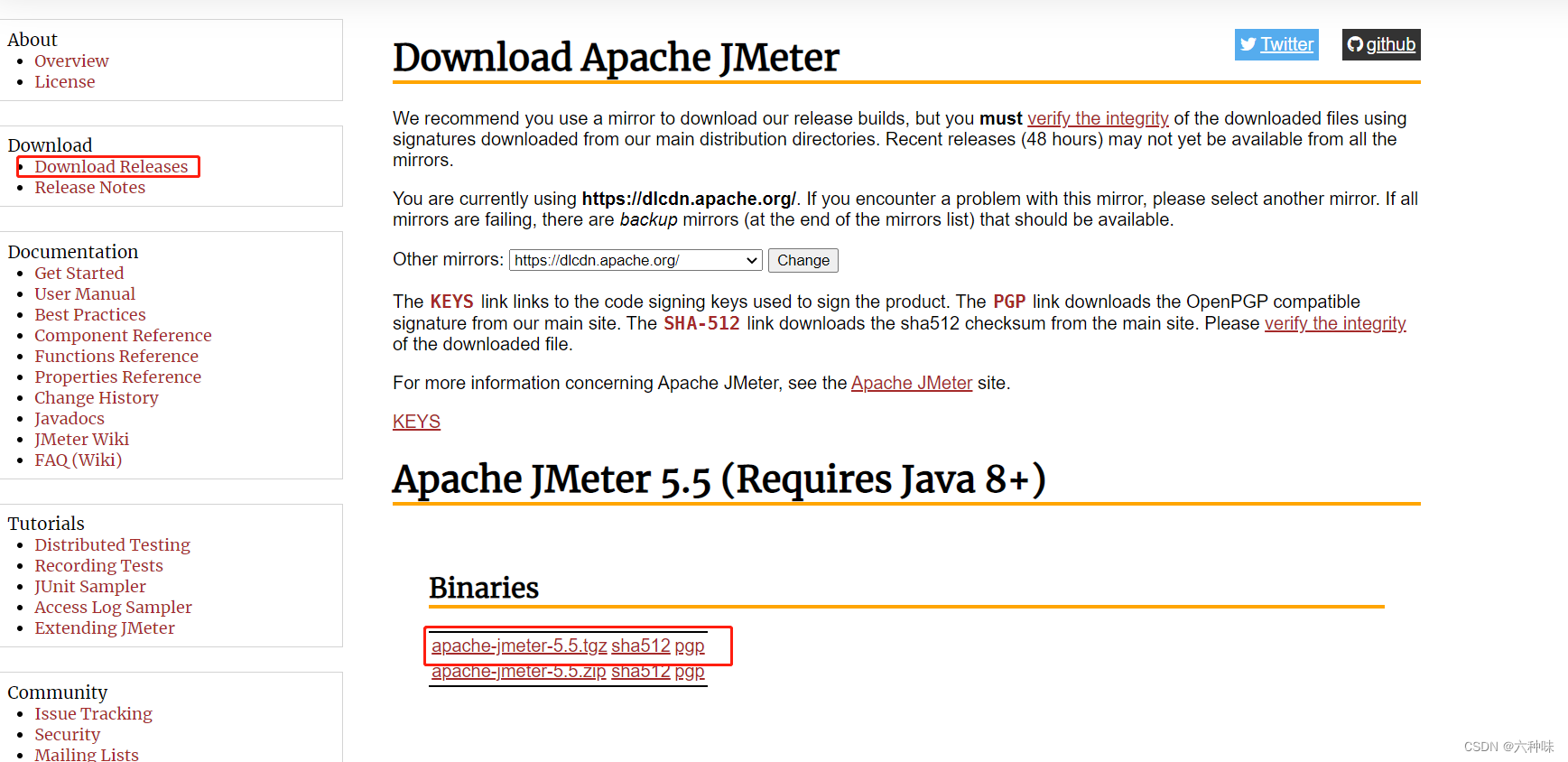Download apache-jmeter-5.5.zip
The height and width of the screenshot is (762, 1568).
pyautogui.click(x=519, y=672)
